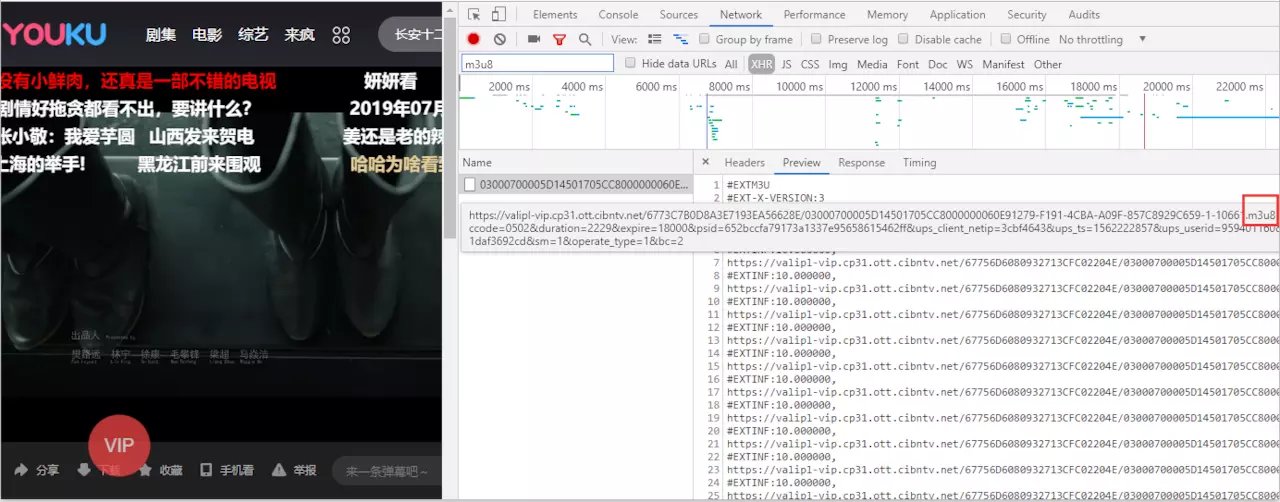Click the m3u8 filter text field
Viewport: 1280px width, 502px height.
click(x=537, y=63)
